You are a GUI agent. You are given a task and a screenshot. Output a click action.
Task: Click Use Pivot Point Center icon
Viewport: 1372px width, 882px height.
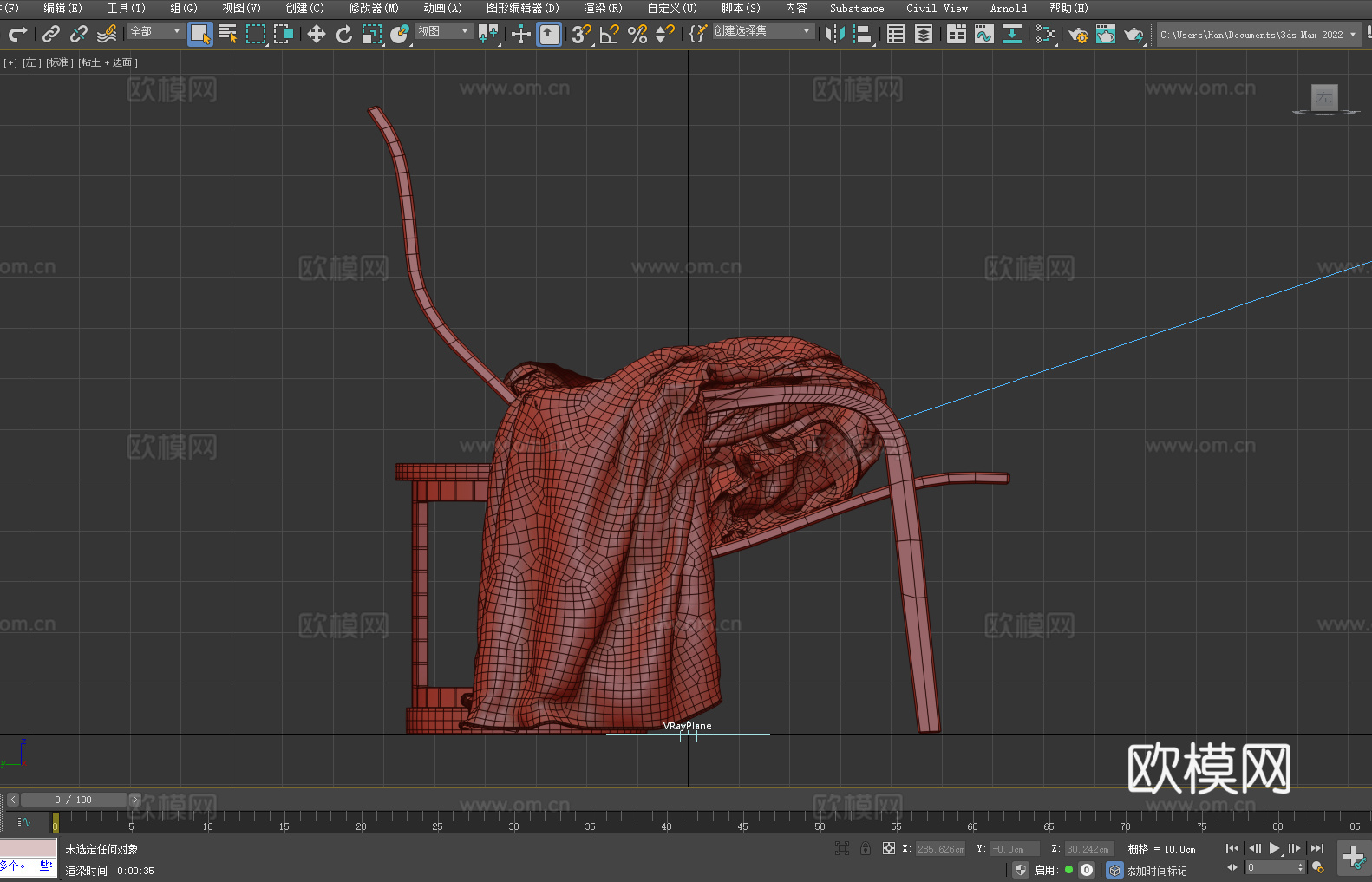click(488, 34)
